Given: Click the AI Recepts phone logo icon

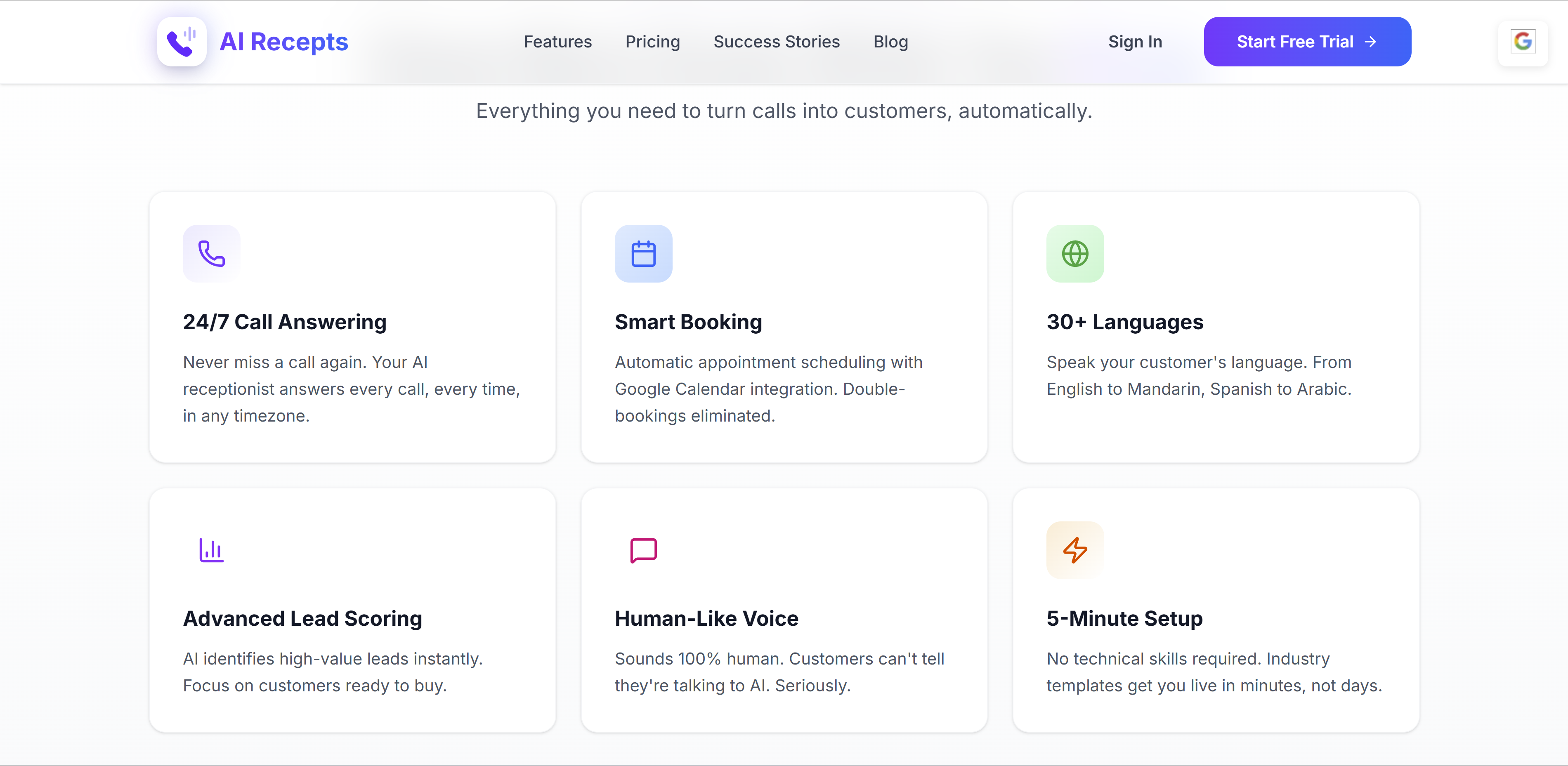Looking at the screenshot, I should (182, 41).
